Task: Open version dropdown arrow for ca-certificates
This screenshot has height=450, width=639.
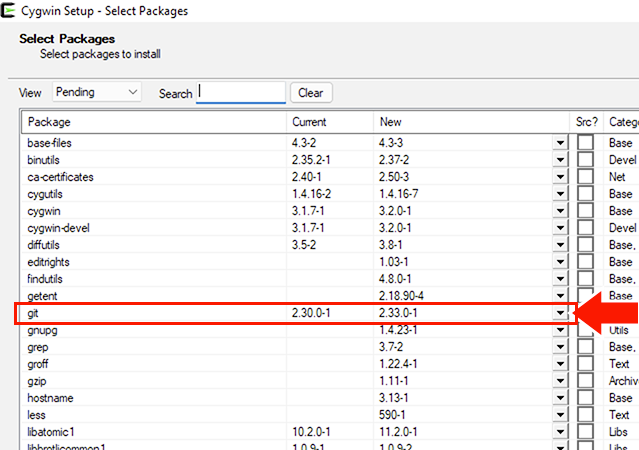Action: coord(560,177)
